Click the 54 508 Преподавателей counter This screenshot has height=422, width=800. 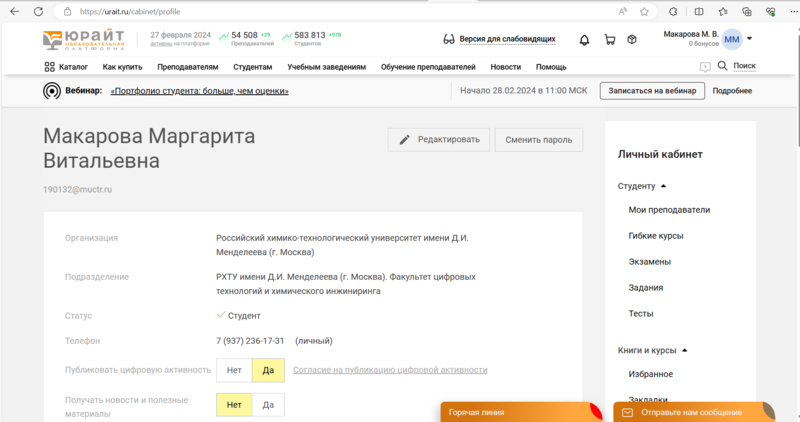click(246, 39)
